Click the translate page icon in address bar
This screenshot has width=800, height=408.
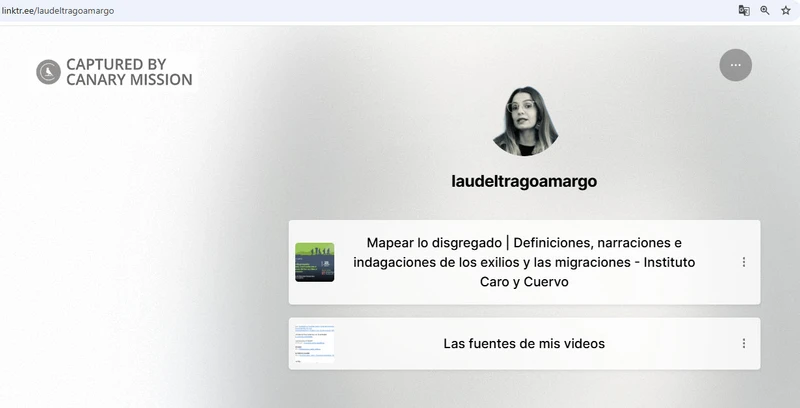744,11
